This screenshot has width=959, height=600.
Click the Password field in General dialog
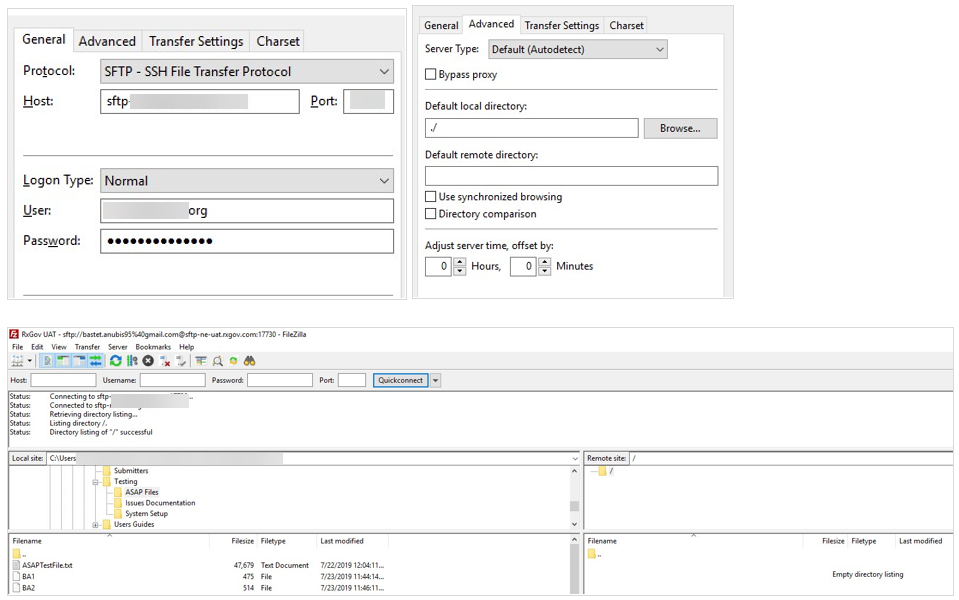click(246, 241)
